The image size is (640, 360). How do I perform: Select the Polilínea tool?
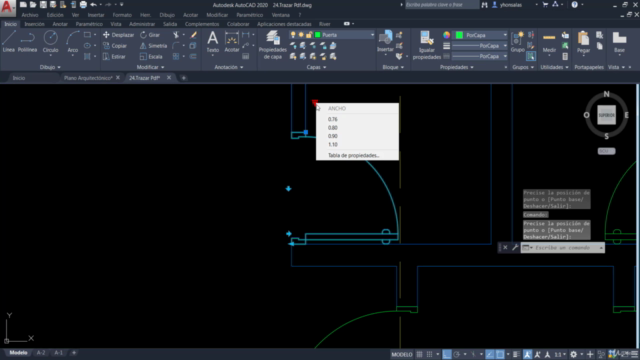(x=27, y=42)
